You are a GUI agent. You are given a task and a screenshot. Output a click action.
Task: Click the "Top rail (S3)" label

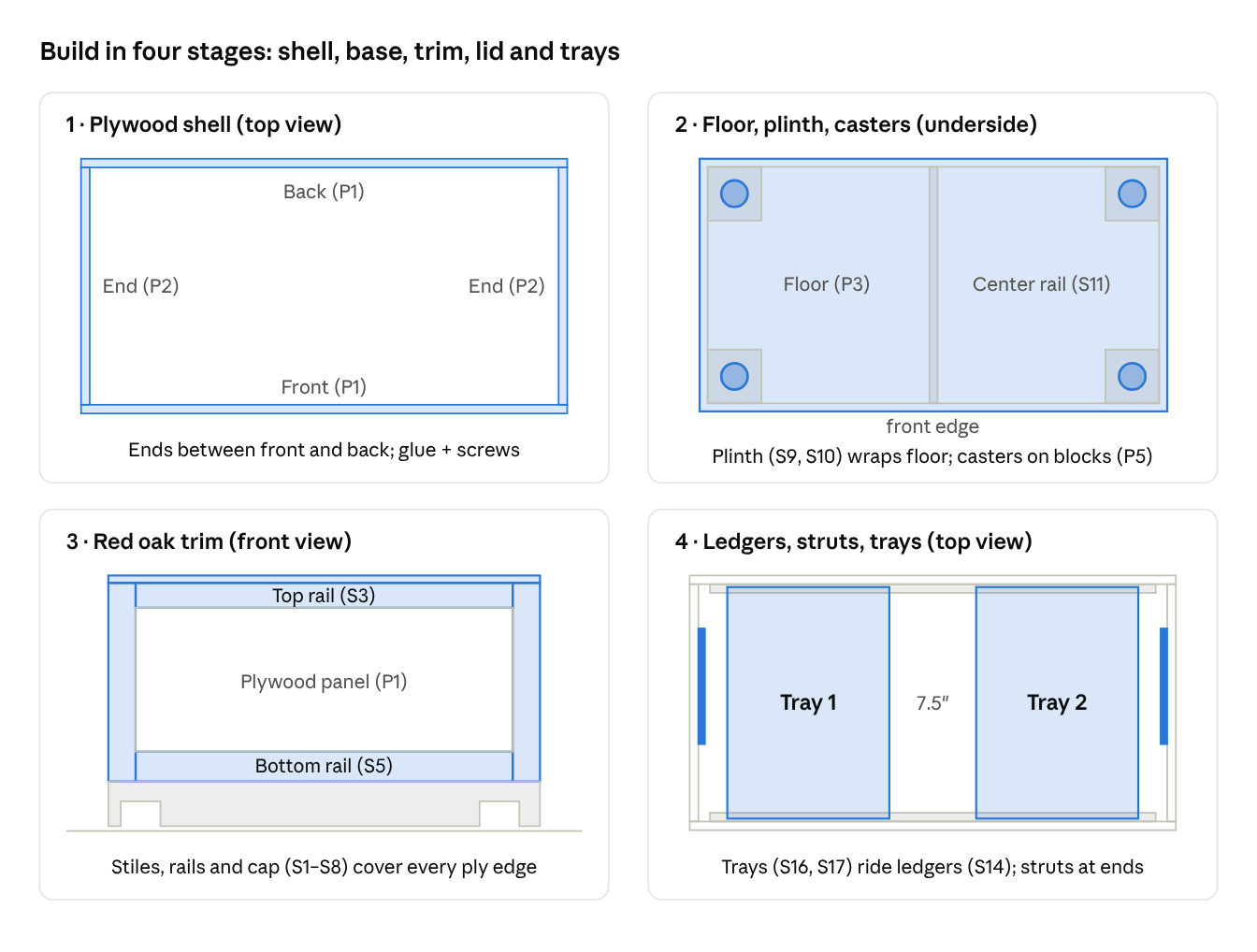(x=324, y=596)
